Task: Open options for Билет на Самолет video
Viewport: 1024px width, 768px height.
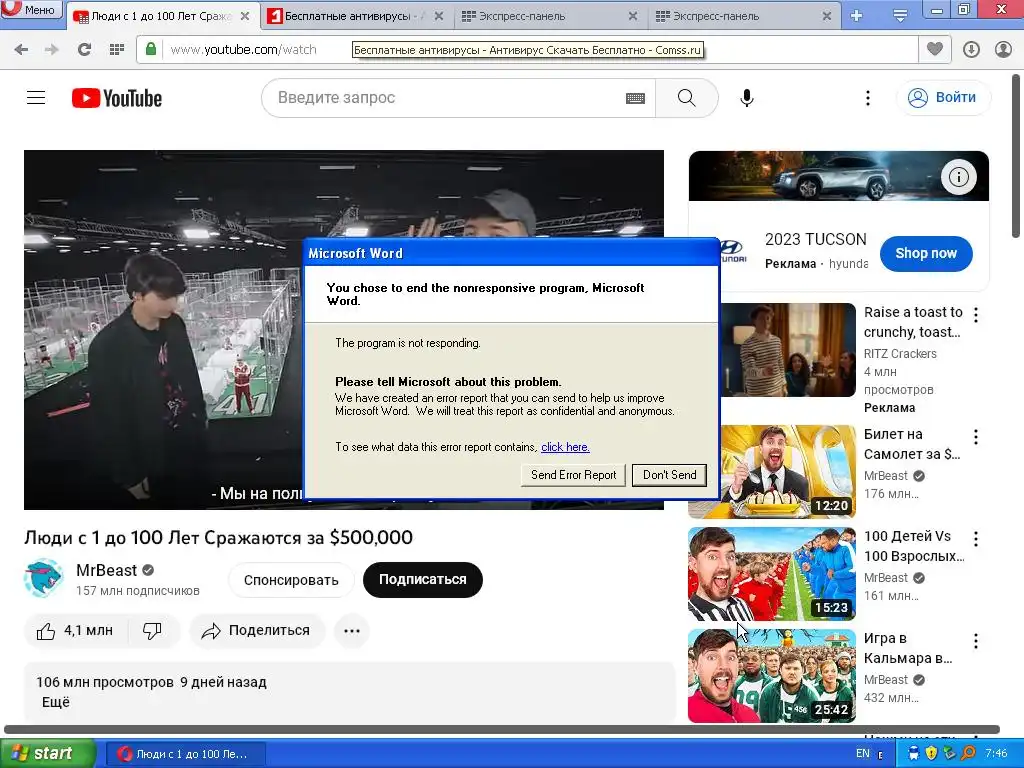Action: [x=976, y=437]
